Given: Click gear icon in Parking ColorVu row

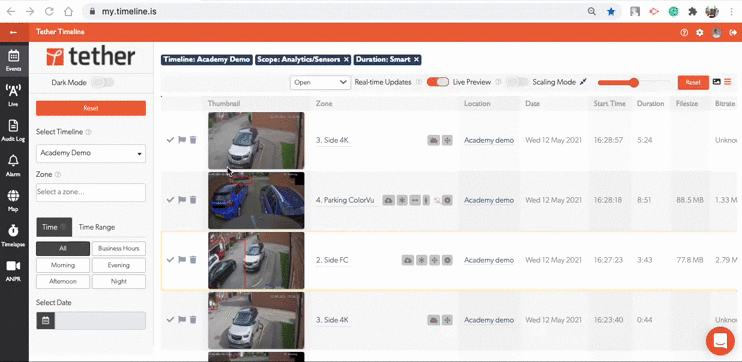Looking at the screenshot, I should point(447,200).
